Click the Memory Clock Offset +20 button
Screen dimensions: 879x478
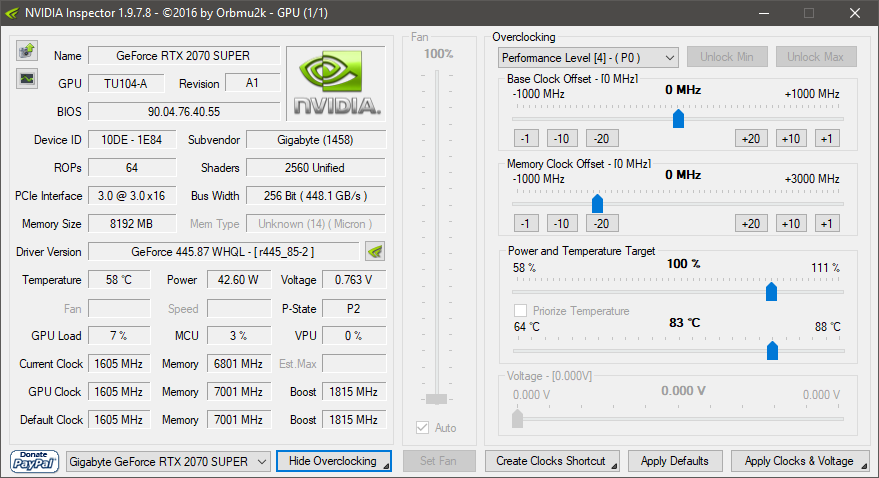751,224
